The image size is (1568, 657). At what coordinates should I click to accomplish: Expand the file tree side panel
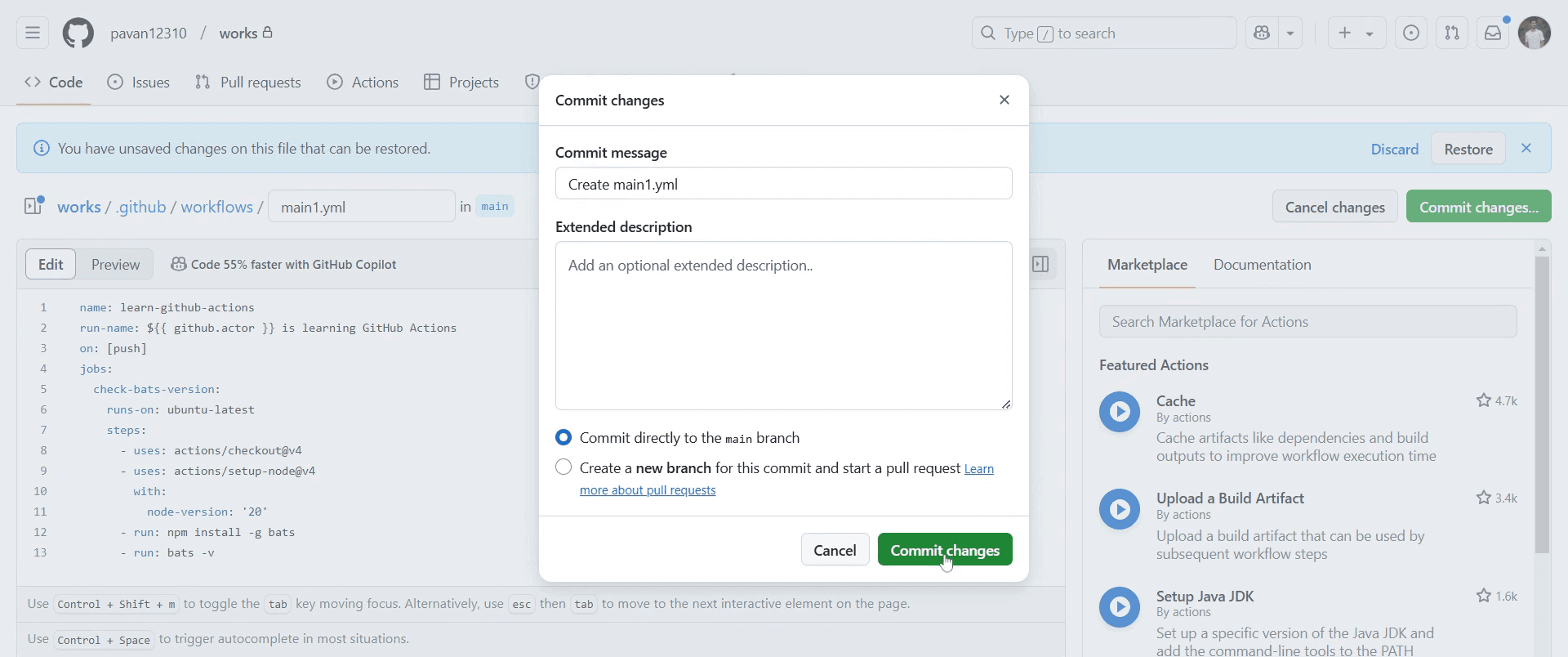click(33, 207)
